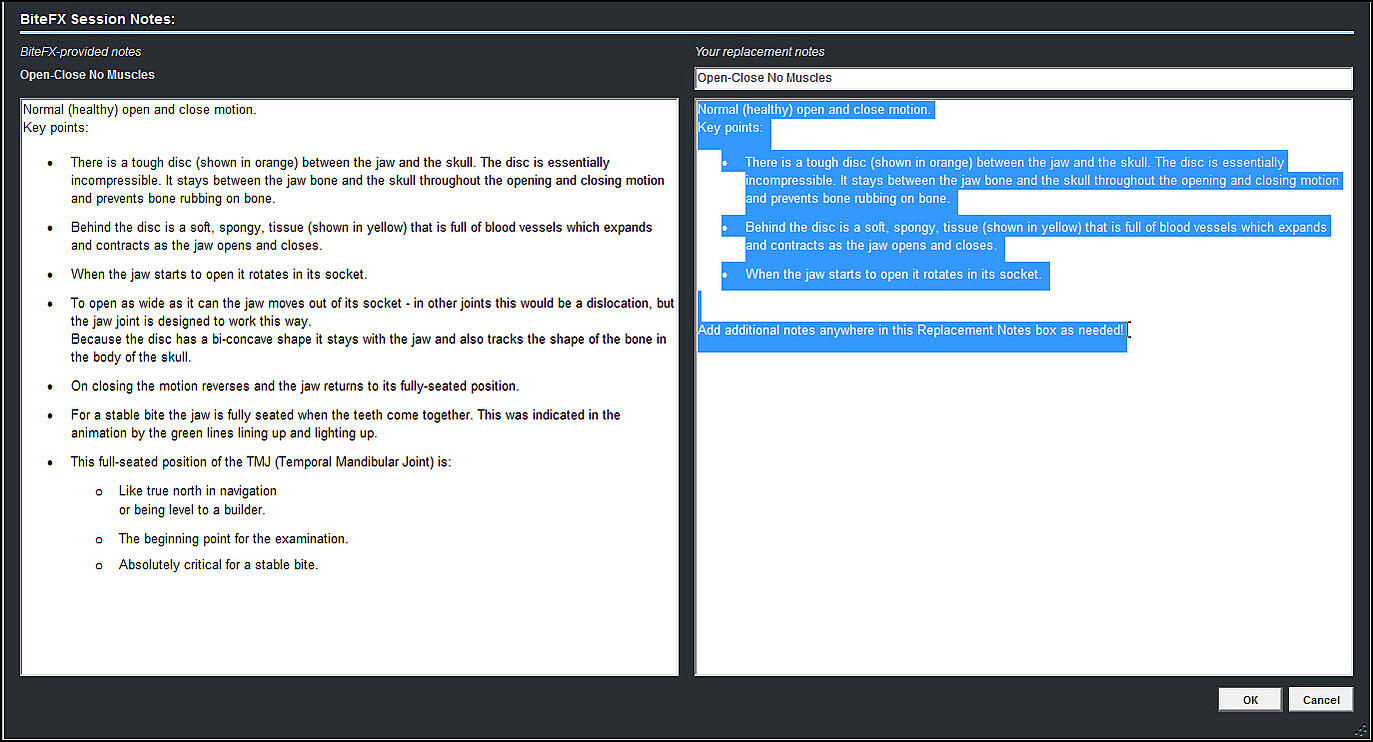Click the OK button
The image size is (1373, 742).
coord(1250,699)
